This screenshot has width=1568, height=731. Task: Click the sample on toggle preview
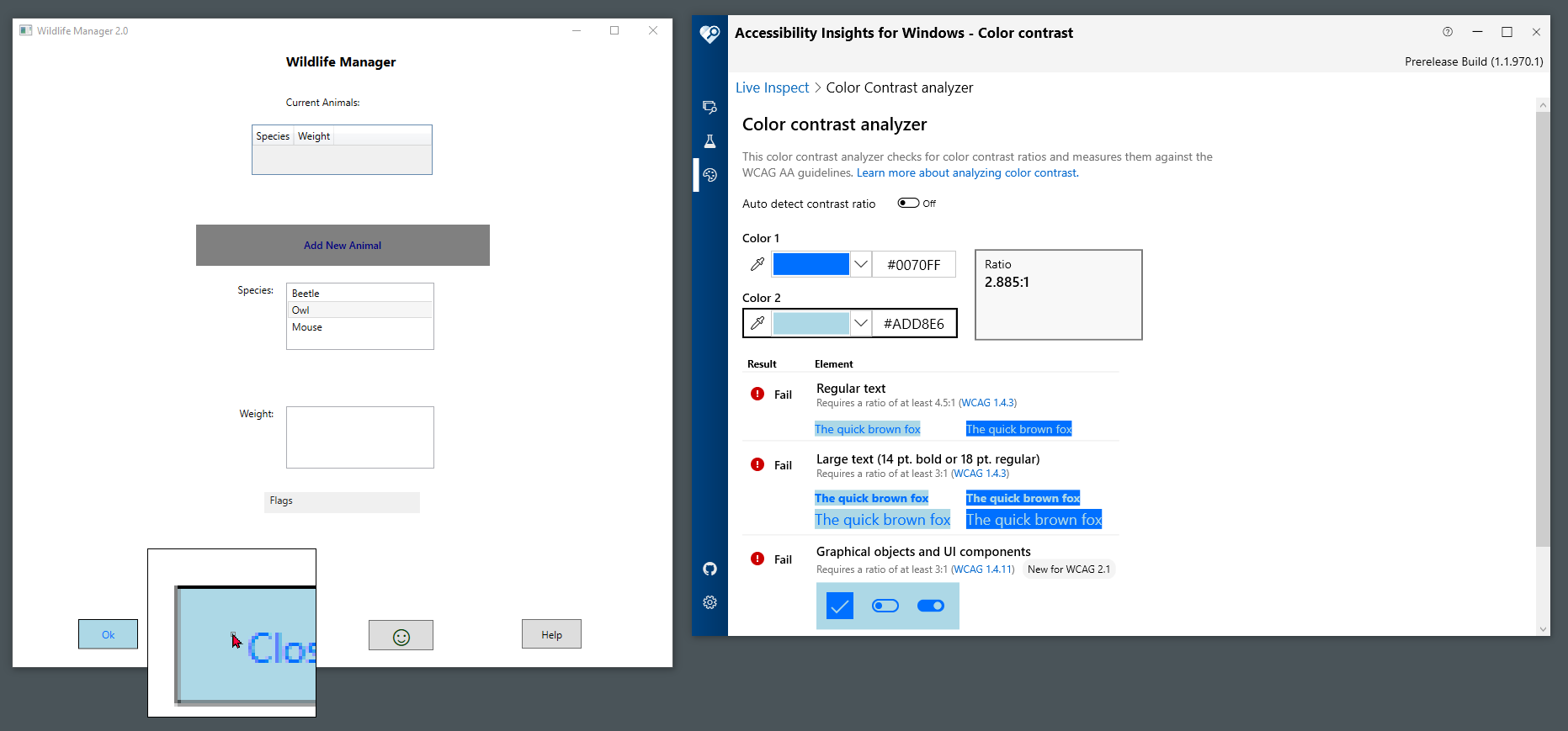(931, 606)
